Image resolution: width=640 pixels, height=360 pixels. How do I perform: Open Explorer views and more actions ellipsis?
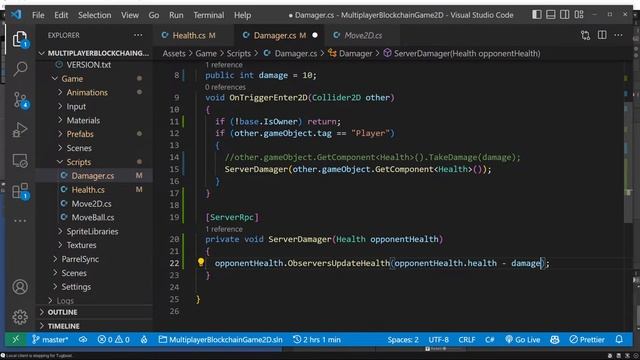[138, 35]
